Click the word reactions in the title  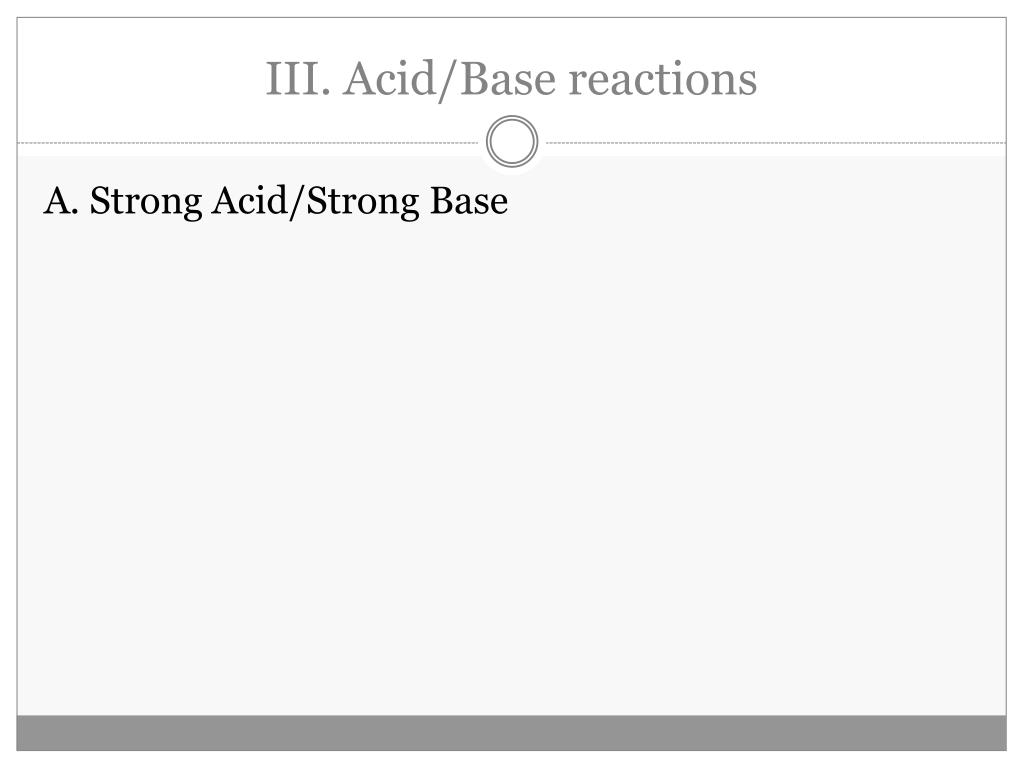663,79
